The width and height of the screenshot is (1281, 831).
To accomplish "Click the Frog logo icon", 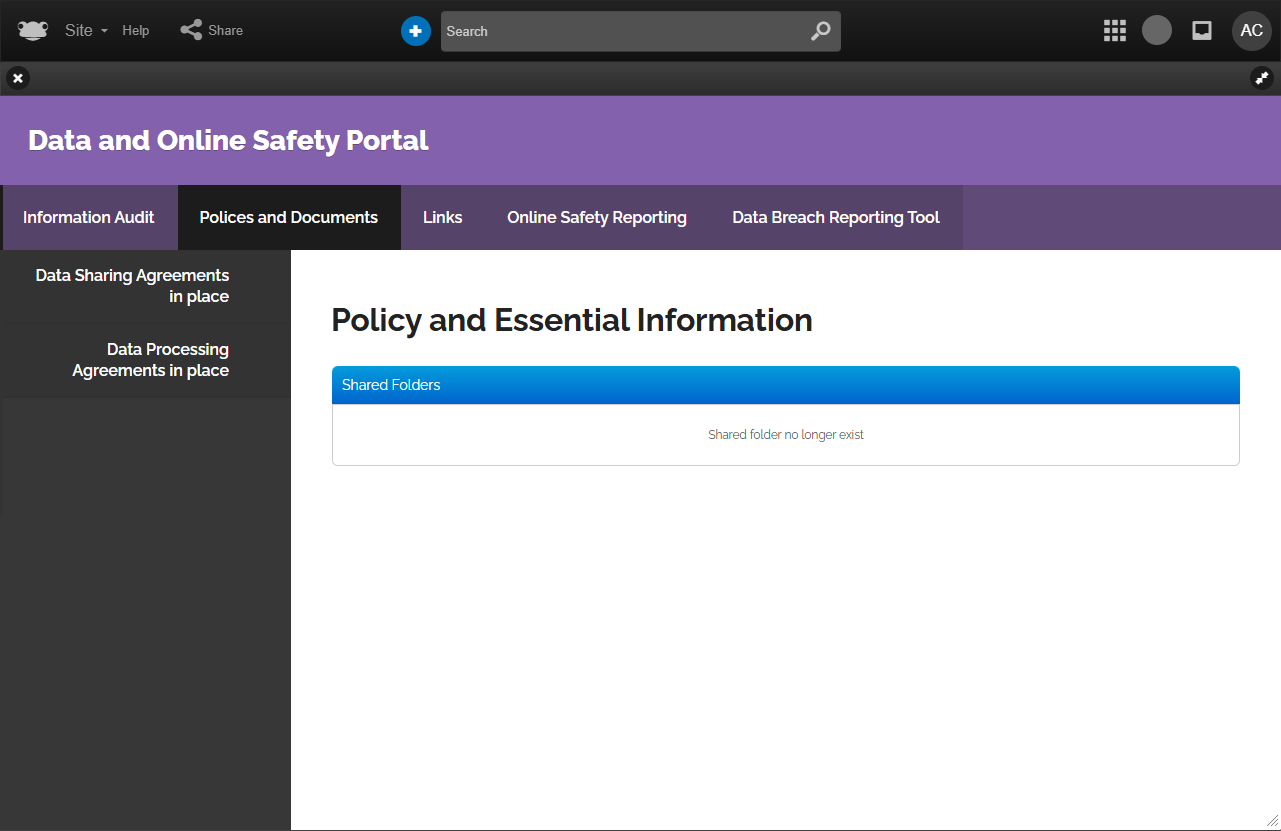I will (x=32, y=30).
